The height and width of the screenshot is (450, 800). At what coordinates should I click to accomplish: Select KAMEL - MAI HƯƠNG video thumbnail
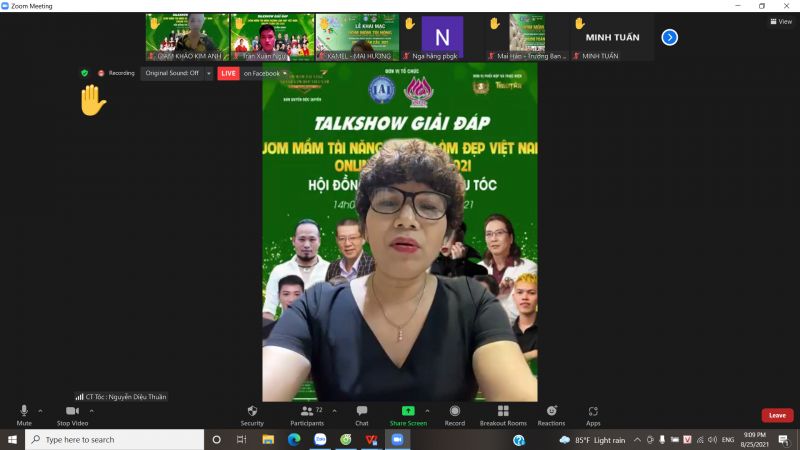357,37
